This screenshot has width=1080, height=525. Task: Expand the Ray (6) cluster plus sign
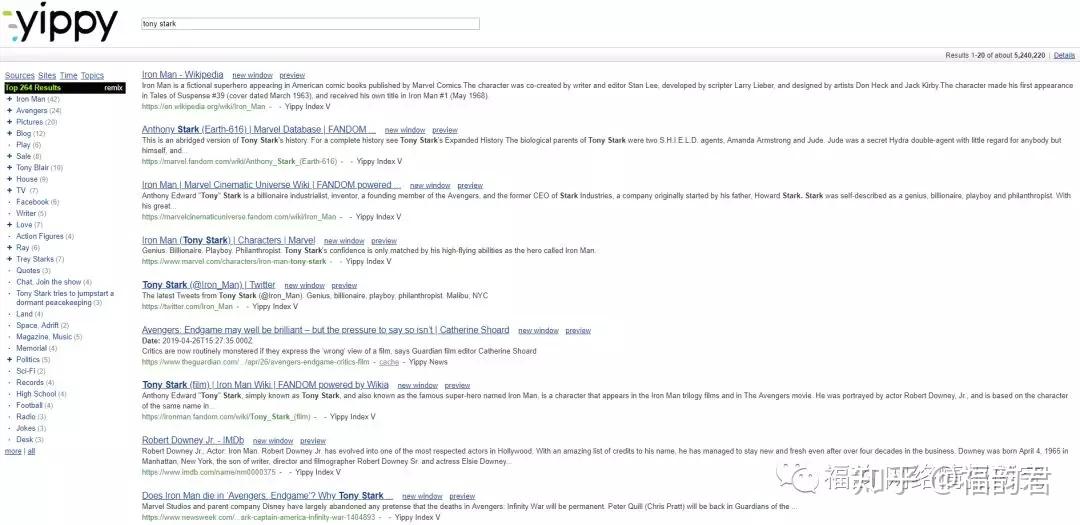9,247
